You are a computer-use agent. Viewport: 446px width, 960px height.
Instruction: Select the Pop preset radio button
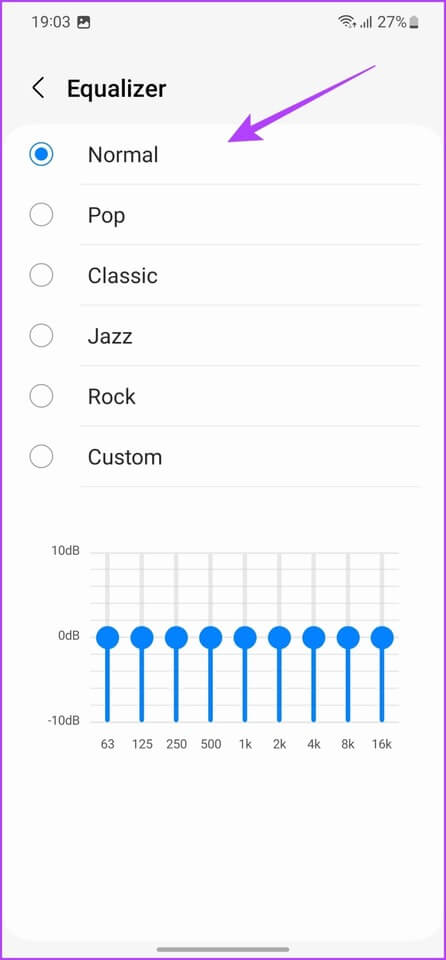coord(41,215)
